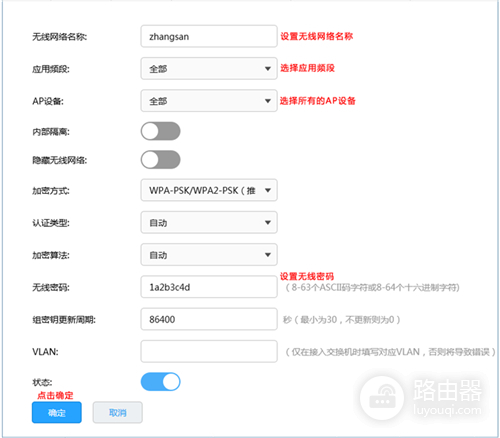
Task: Click the 取消 cancel button
Action: [x=118, y=413]
